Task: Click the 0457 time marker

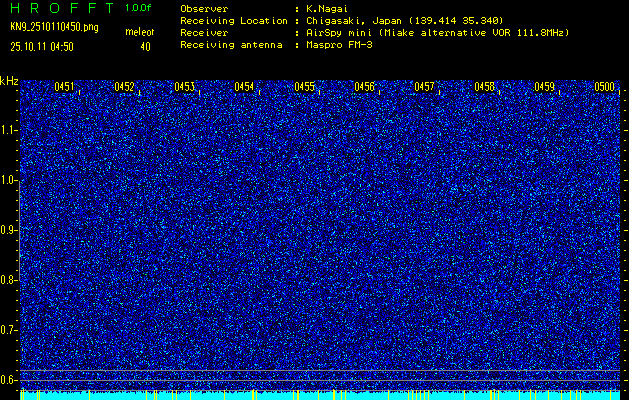Action: (x=424, y=87)
